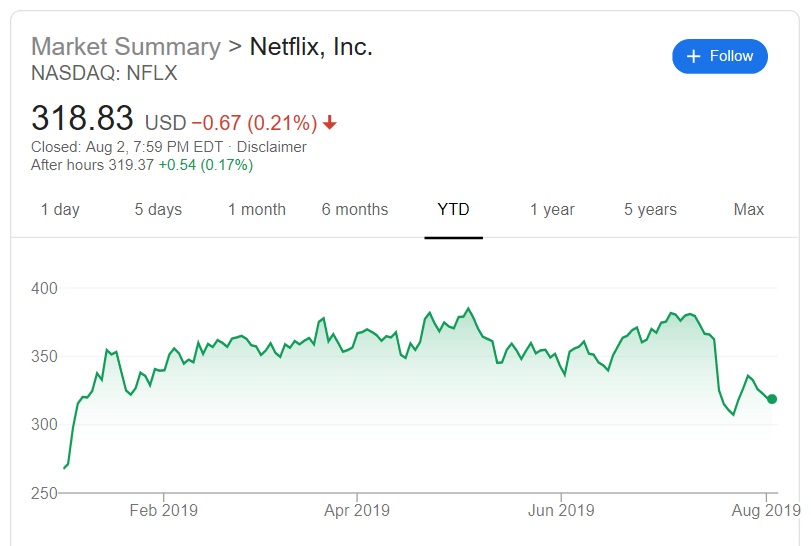Select the 1 day range tab

click(x=60, y=209)
